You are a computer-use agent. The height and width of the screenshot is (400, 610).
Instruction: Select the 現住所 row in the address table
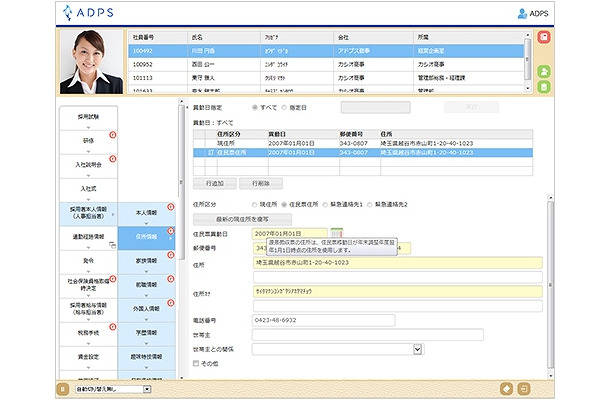[x=363, y=143]
